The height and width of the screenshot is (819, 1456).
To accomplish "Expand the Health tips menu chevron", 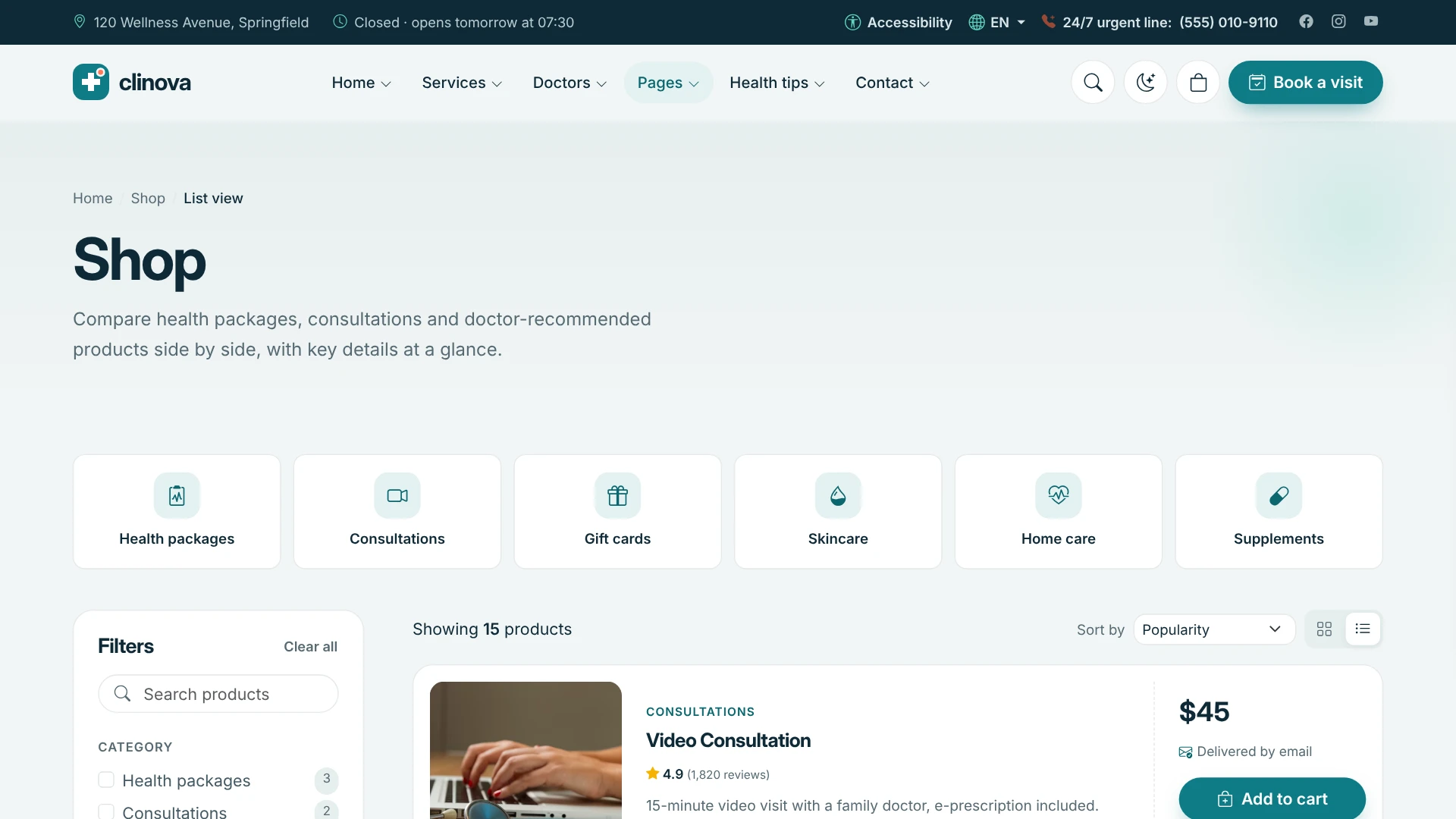I will pos(820,84).
